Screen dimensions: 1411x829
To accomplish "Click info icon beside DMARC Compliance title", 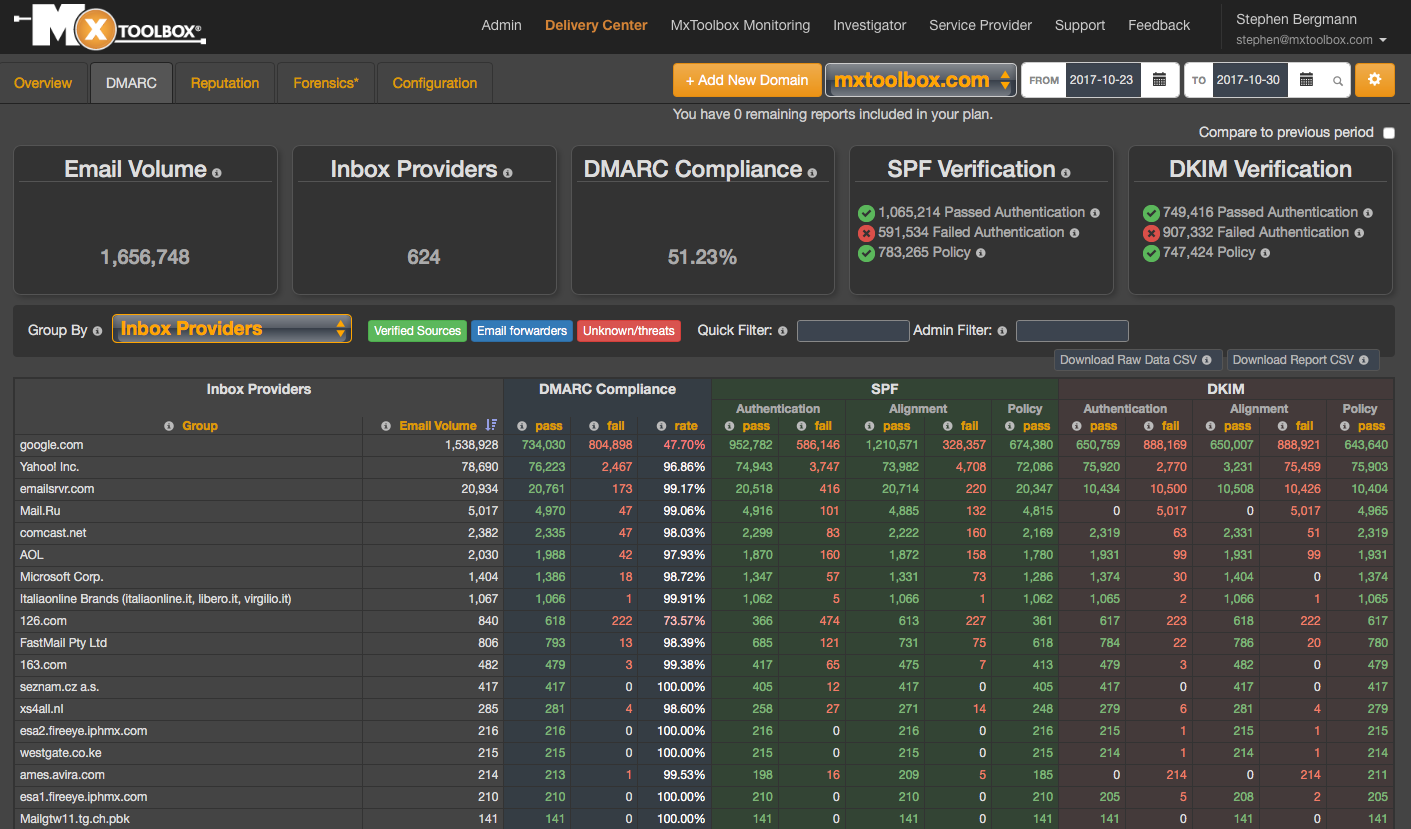I will pos(812,173).
